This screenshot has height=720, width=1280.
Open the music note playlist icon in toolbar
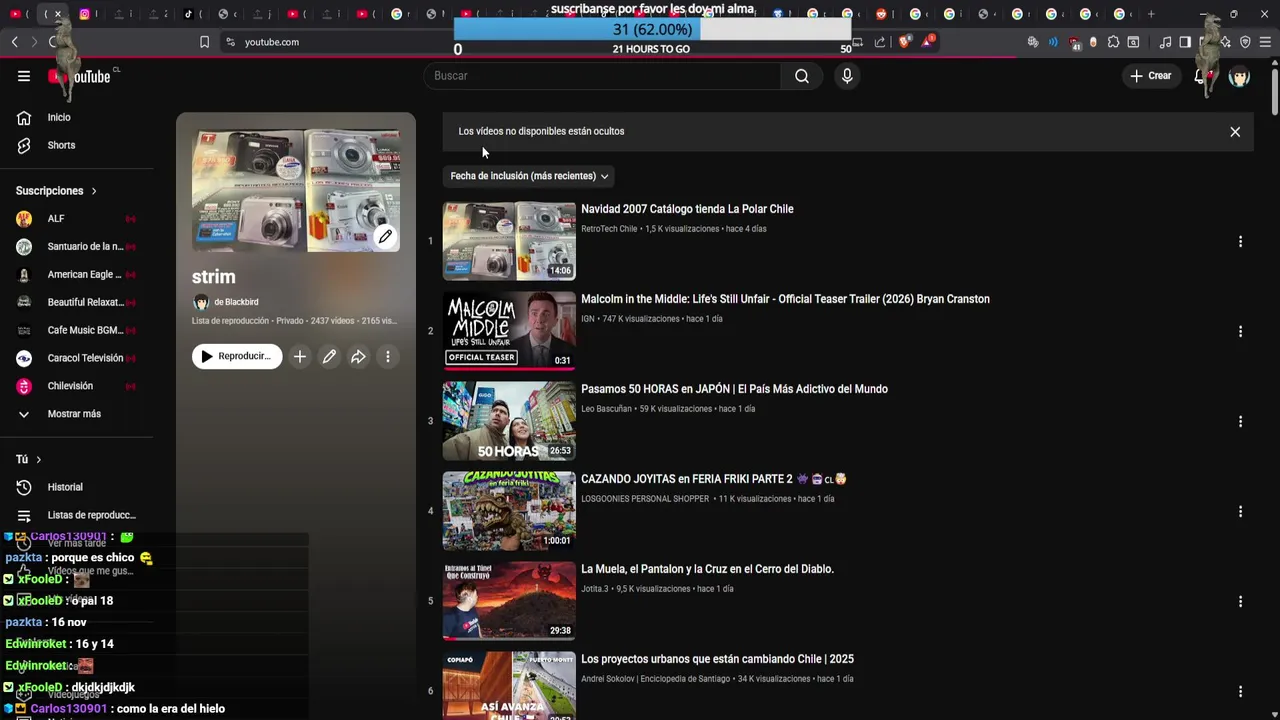click(1165, 42)
